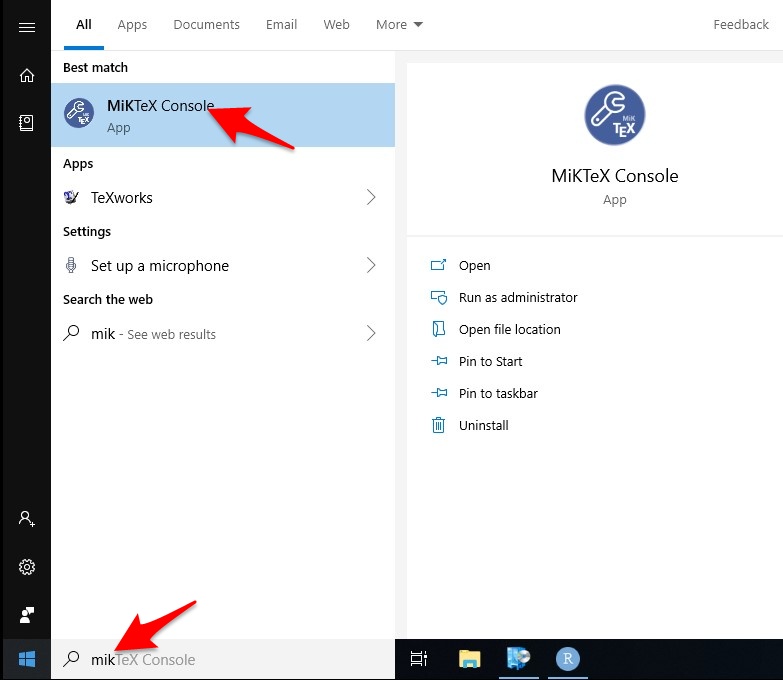Select the All tab
The width and height of the screenshot is (783, 680).
[x=83, y=24]
